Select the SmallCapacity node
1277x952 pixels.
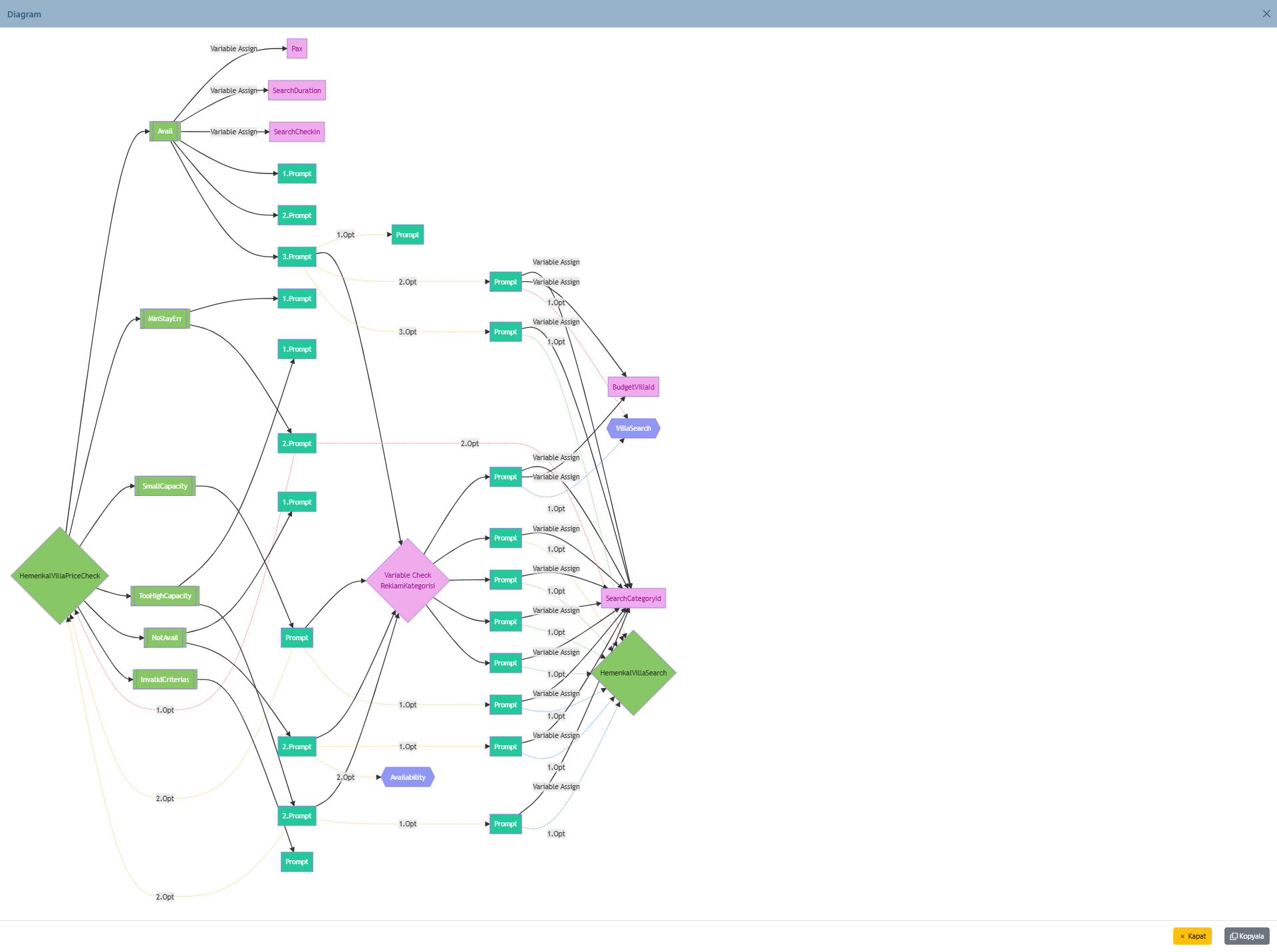pyautogui.click(x=165, y=486)
